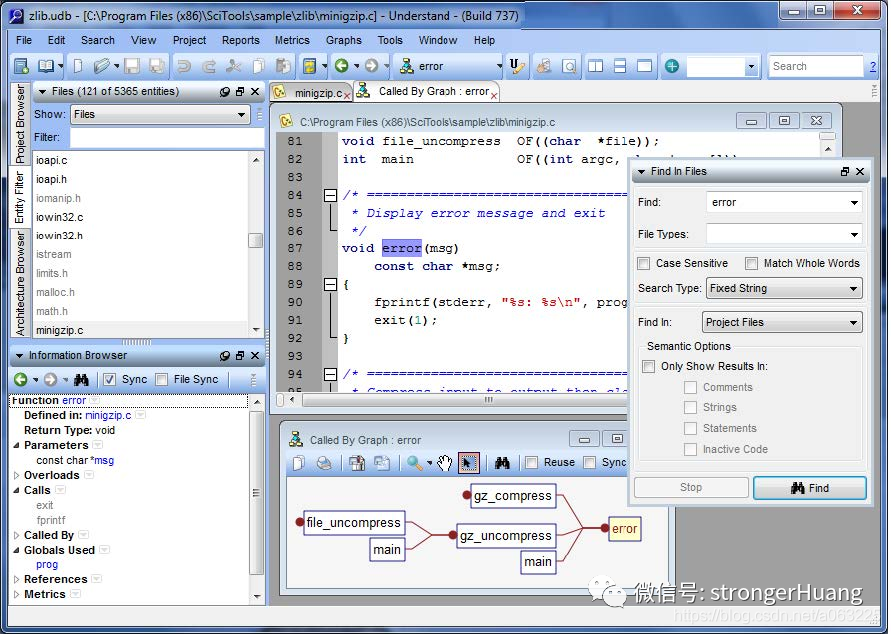The height and width of the screenshot is (634, 891).
Task: Expand the Called By tree node
Action: (x=16, y=535)
